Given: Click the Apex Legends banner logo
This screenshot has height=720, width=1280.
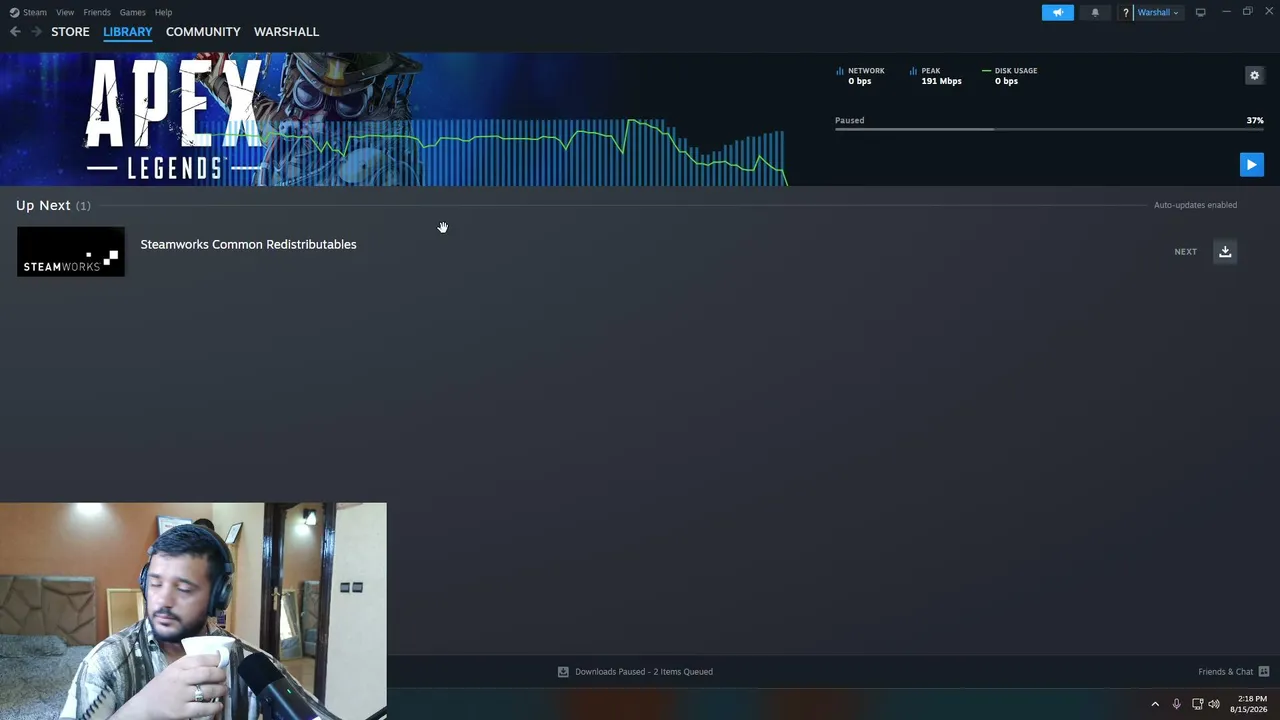Looking at the screenshot, I should tap(174, 120).
